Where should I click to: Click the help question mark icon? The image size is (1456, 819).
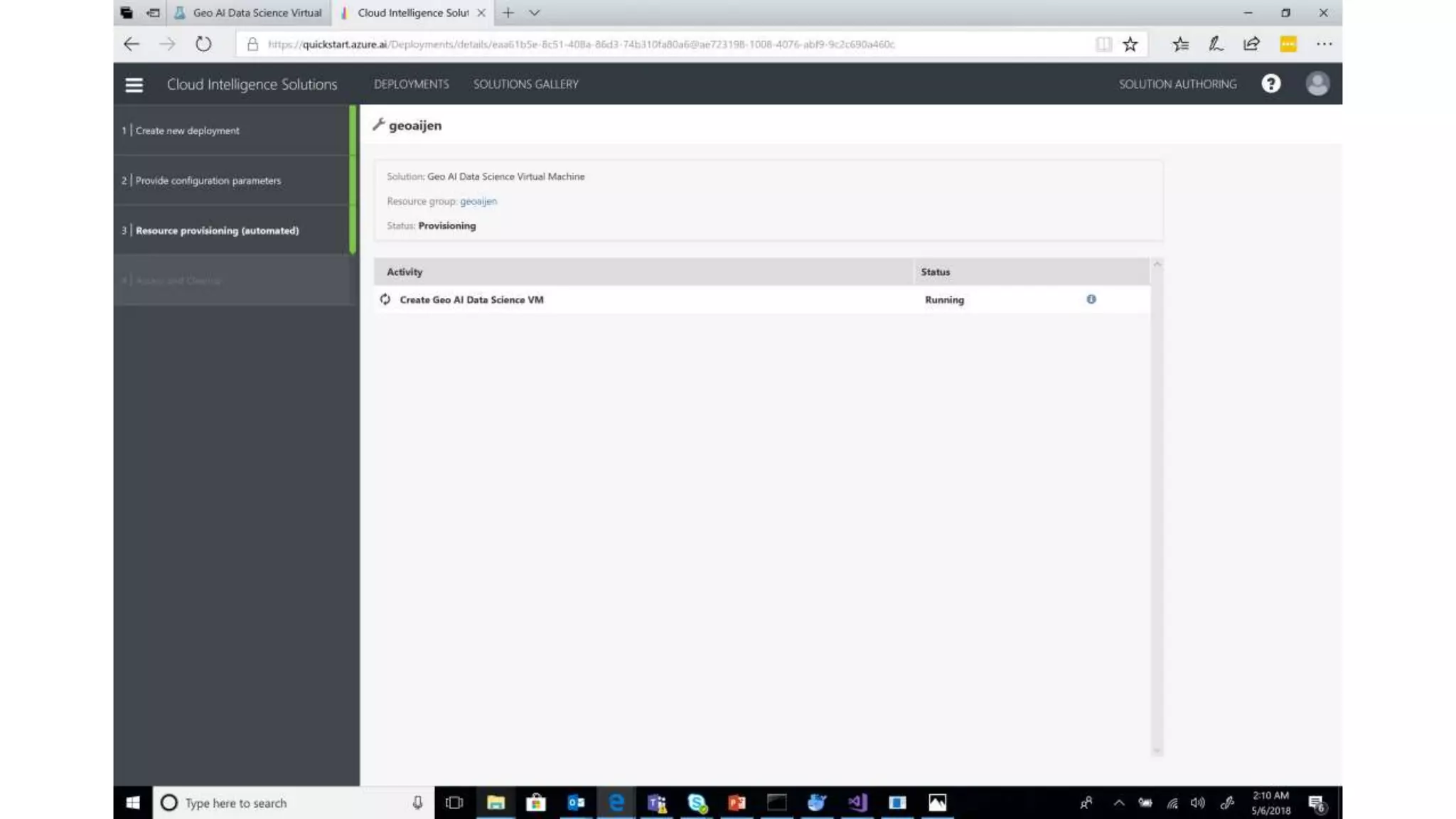[x=1270, y=84]
